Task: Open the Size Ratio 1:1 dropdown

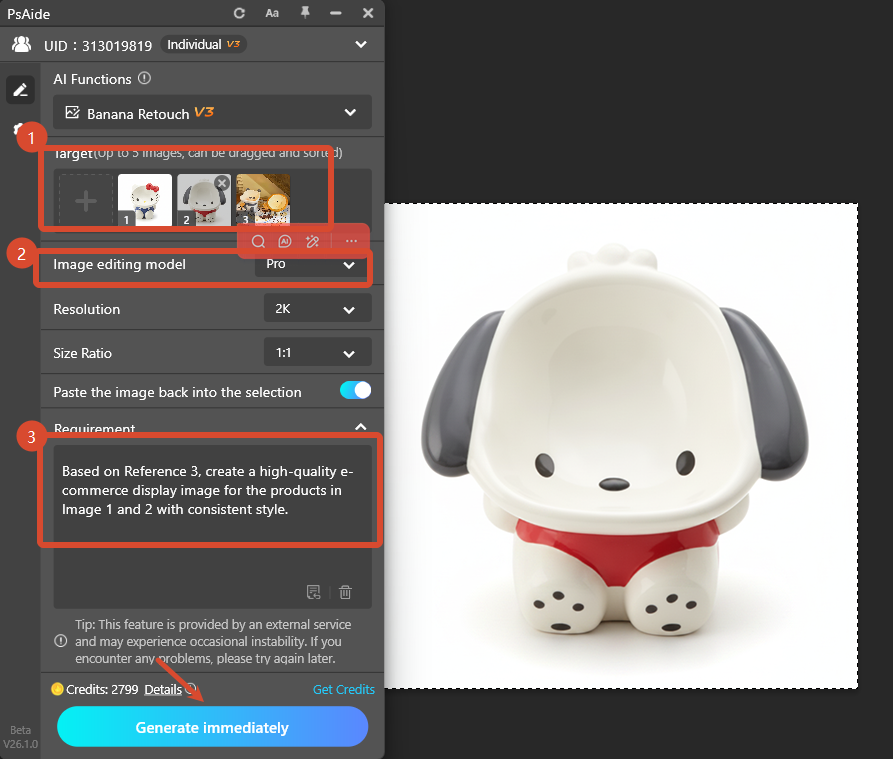Action: 317,352
